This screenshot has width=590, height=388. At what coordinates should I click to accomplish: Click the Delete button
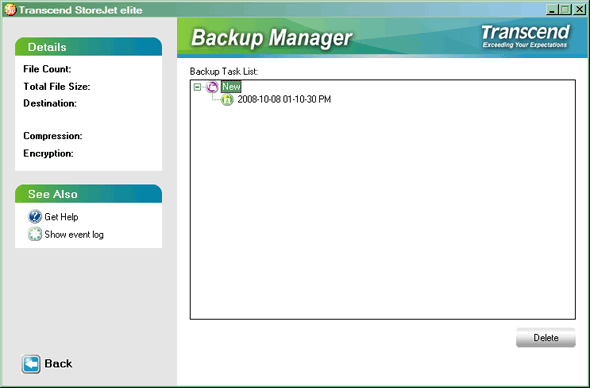pos(546,338)
